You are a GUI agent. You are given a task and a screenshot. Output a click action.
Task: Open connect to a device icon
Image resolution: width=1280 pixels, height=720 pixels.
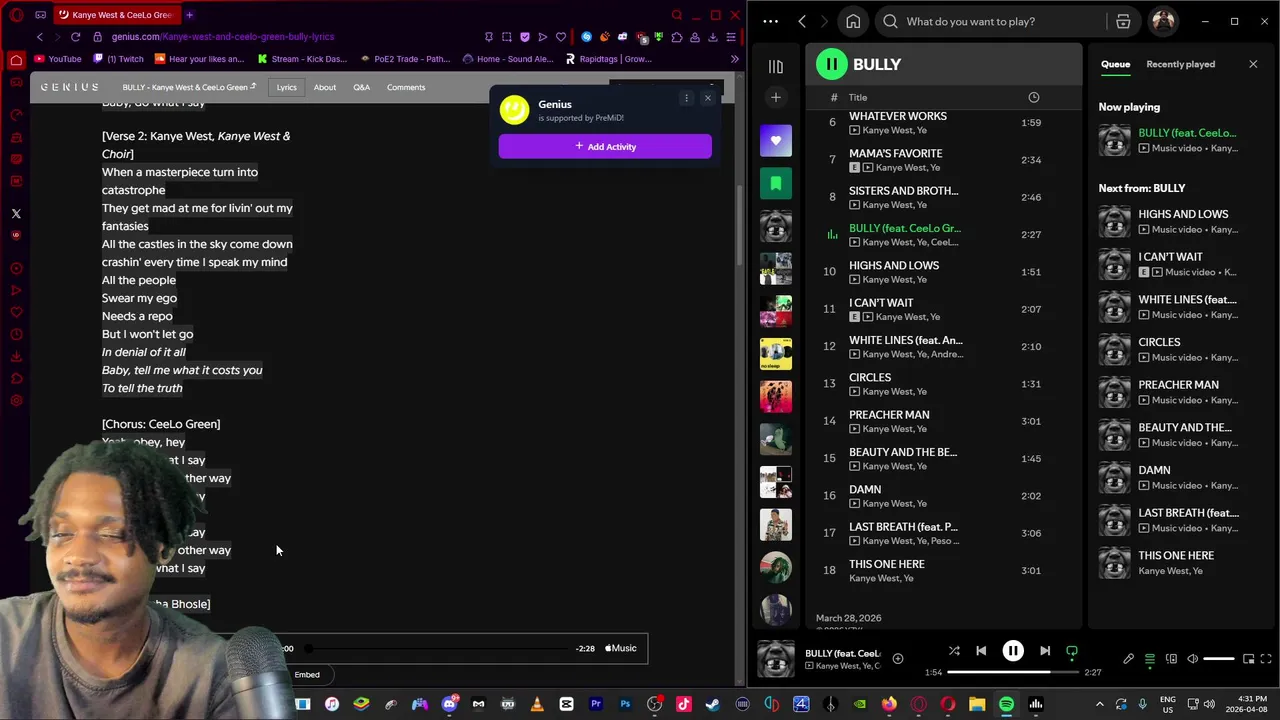[1171, 659]
